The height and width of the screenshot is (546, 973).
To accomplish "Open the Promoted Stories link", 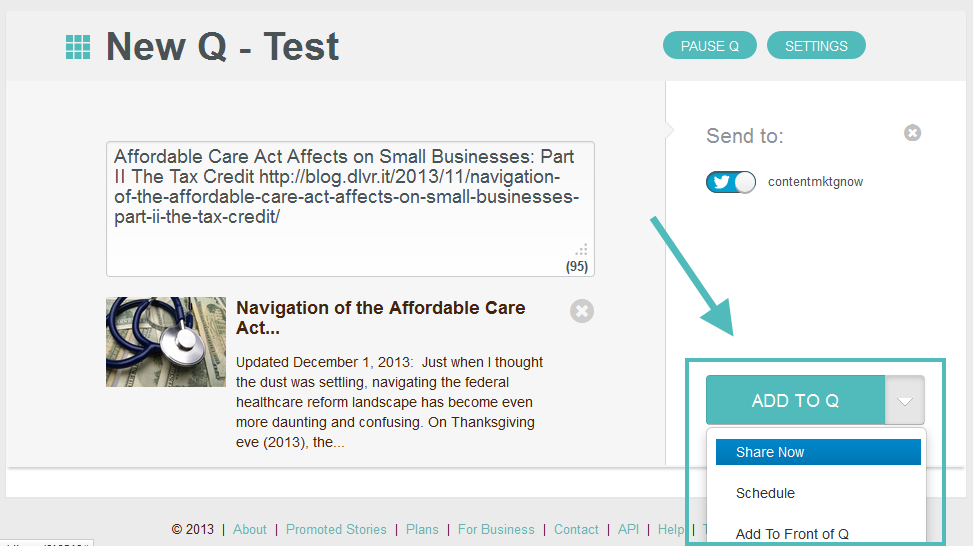I will pos(336,529).
